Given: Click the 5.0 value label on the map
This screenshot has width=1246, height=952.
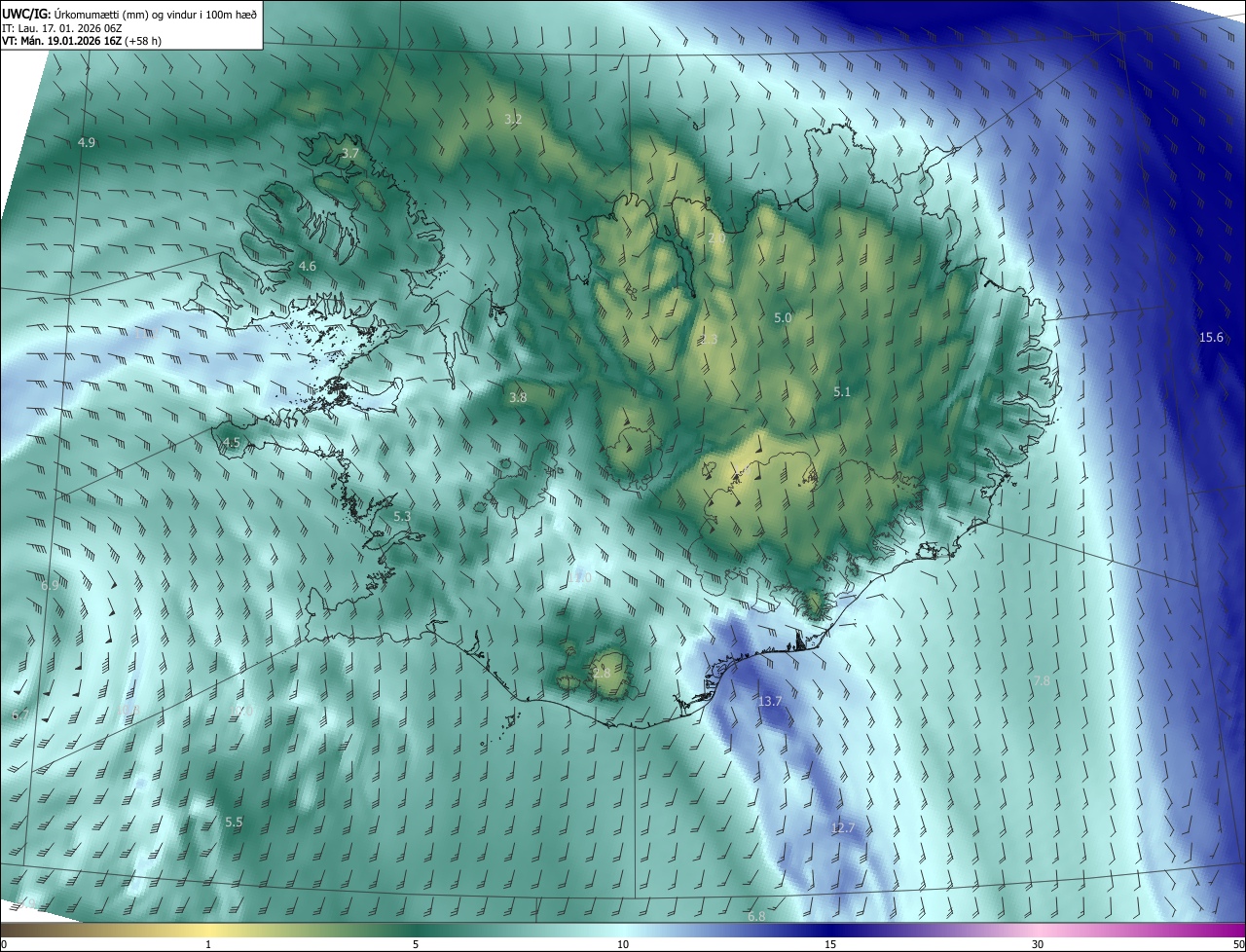Looking at the screenshot, I should 783,318.
